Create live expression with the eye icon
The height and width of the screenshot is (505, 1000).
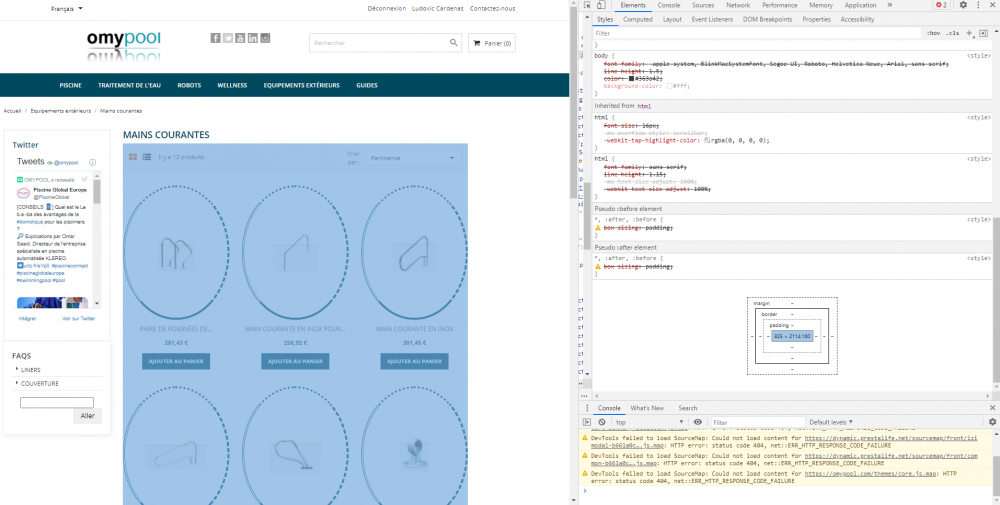698,422
